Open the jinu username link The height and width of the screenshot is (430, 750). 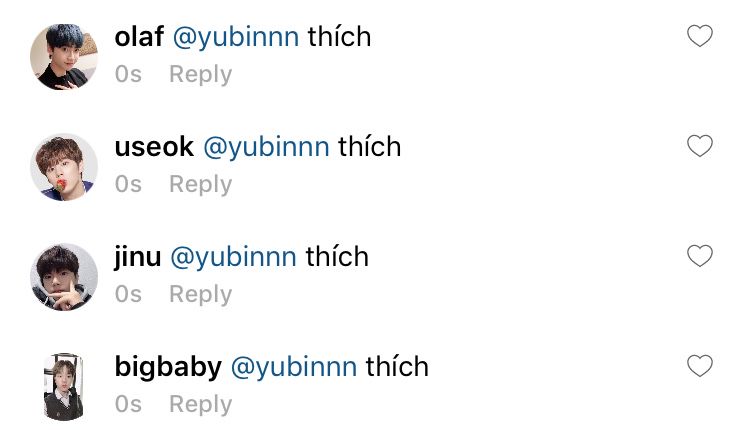tap(137, 257)
